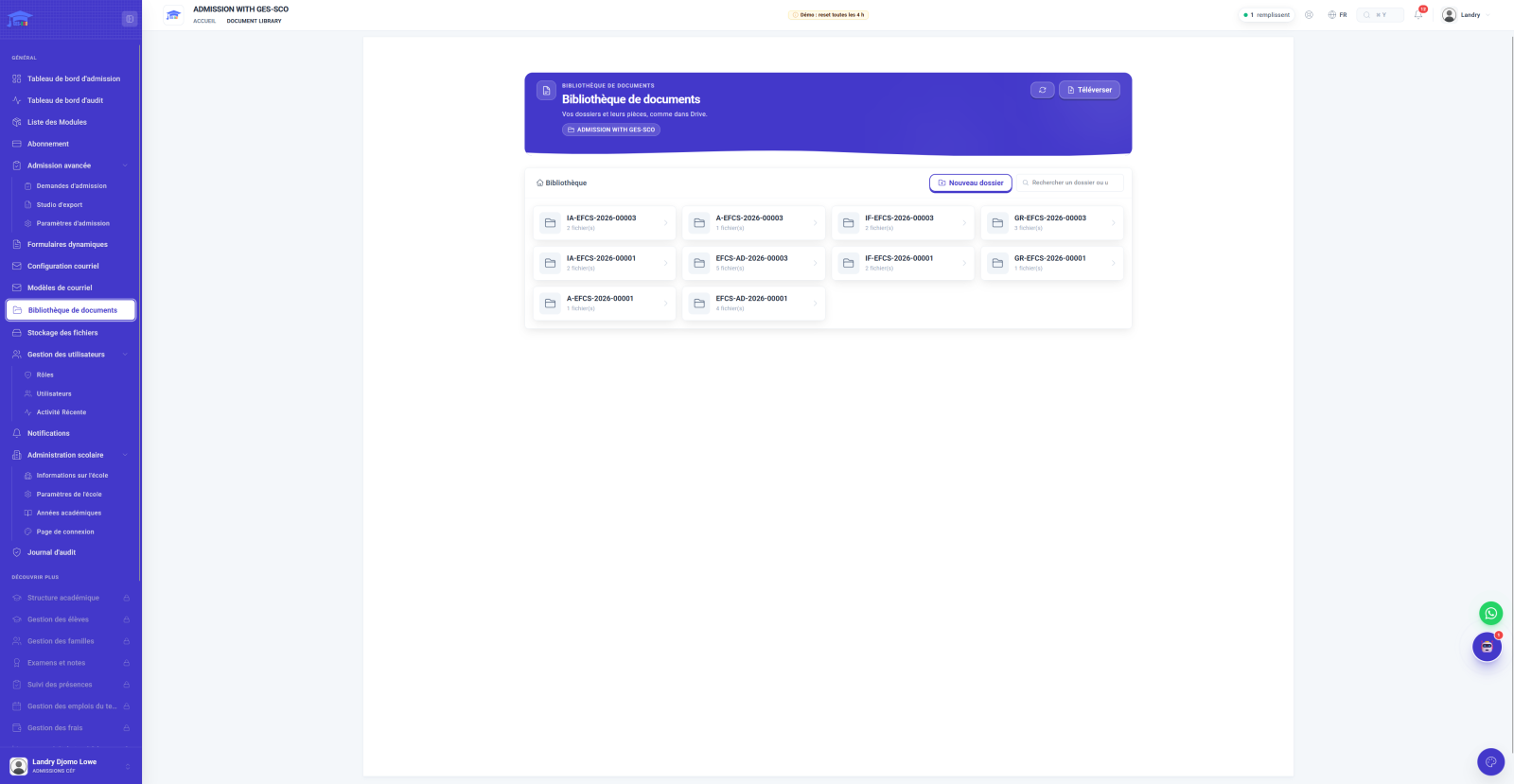Open the WhatsApp chat bubble icon
Viewport: 1514px width, 784px height.
[x=1490, y=613]
